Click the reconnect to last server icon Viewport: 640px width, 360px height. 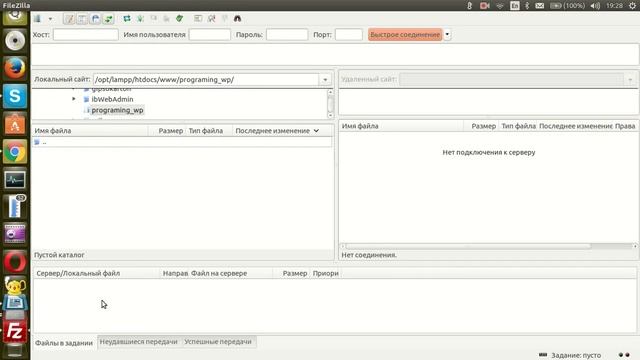click(x=180, y=19)
